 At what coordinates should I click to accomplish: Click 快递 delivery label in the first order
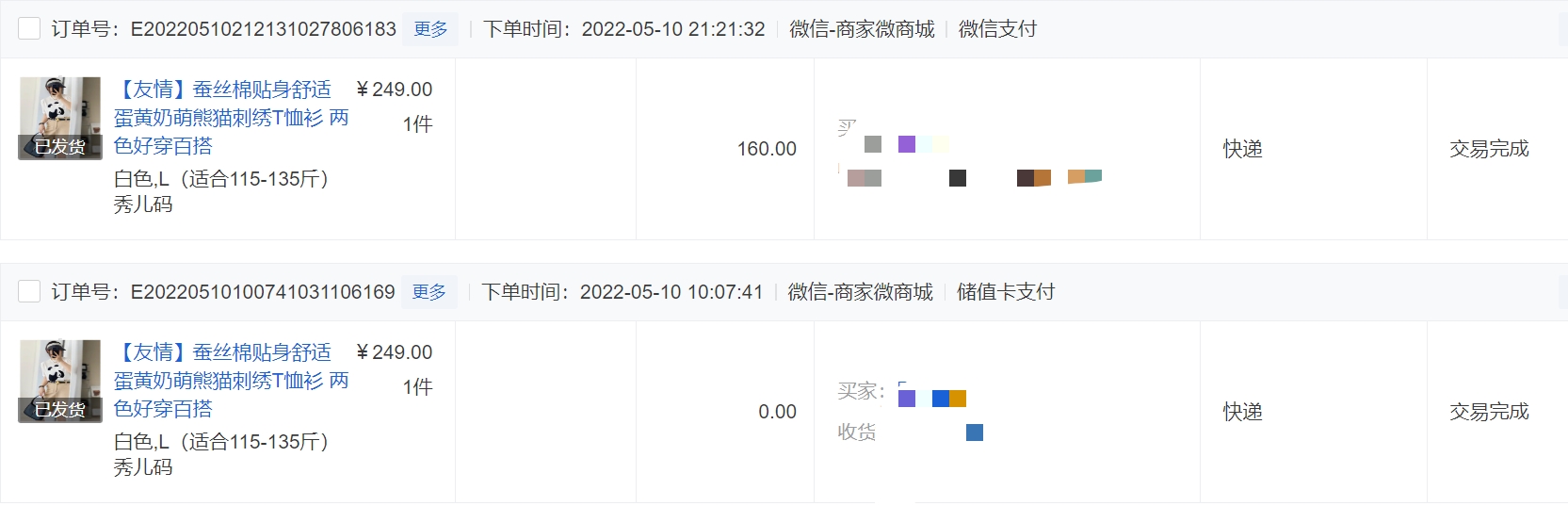pyautogui.click(x=1242, y=149)
